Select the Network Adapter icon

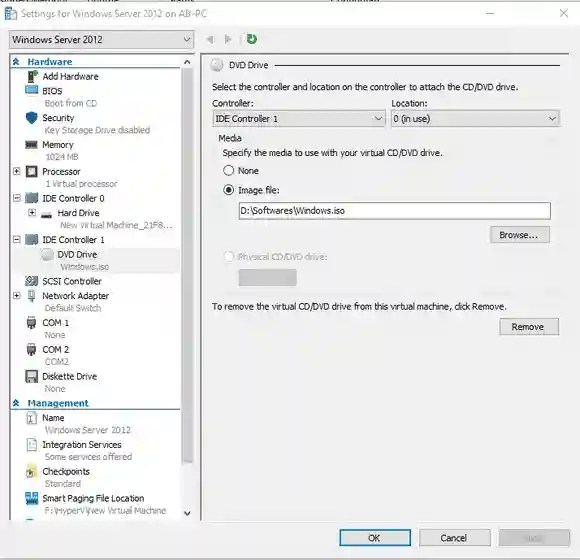[31, 296]
